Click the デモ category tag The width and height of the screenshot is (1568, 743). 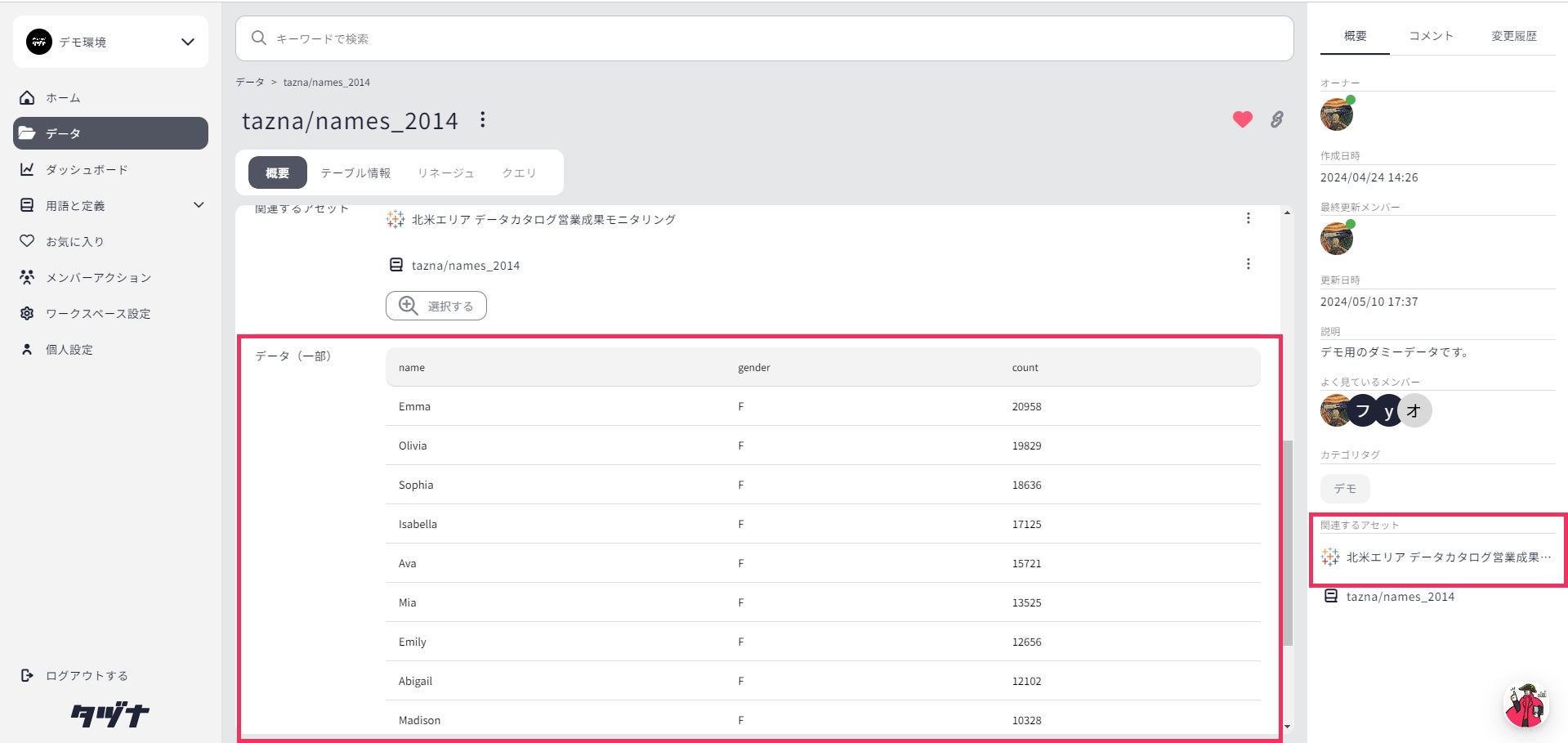pyautogui.click(x=1345, y=489)
